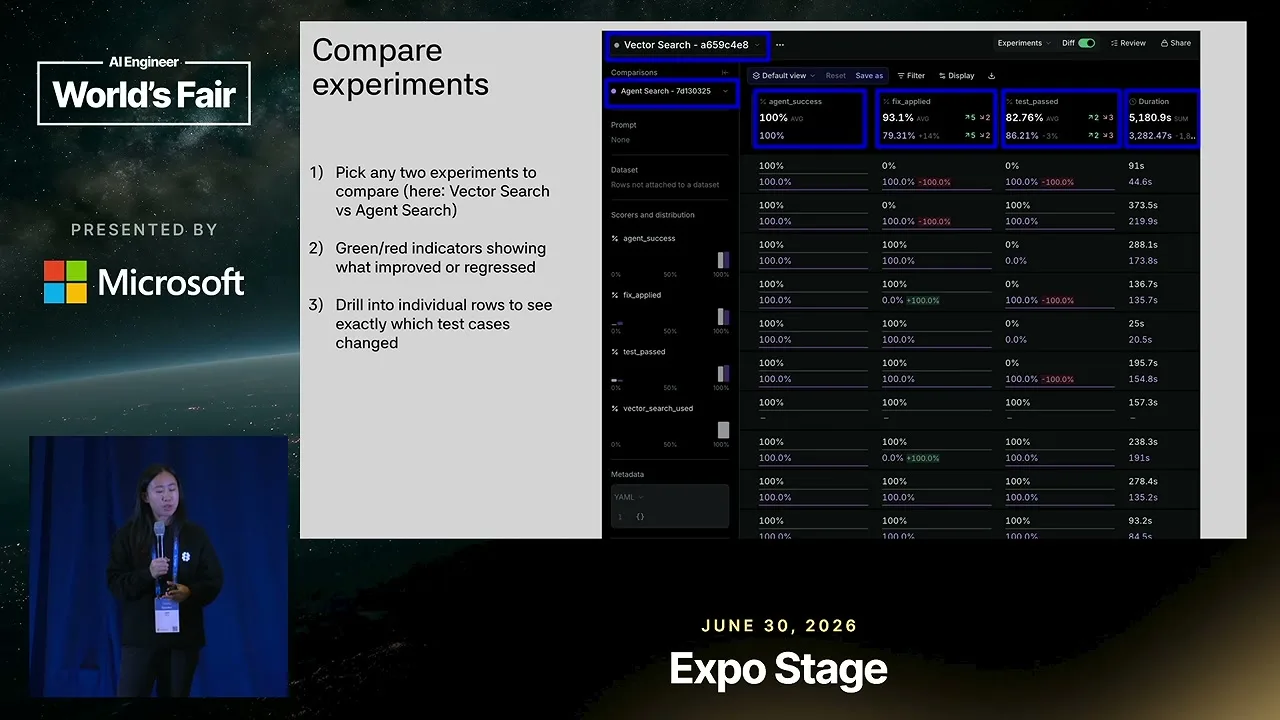1280x720 pixels.
Task: Open the Experiments dropdown menu
Action: click(1025, 44)
